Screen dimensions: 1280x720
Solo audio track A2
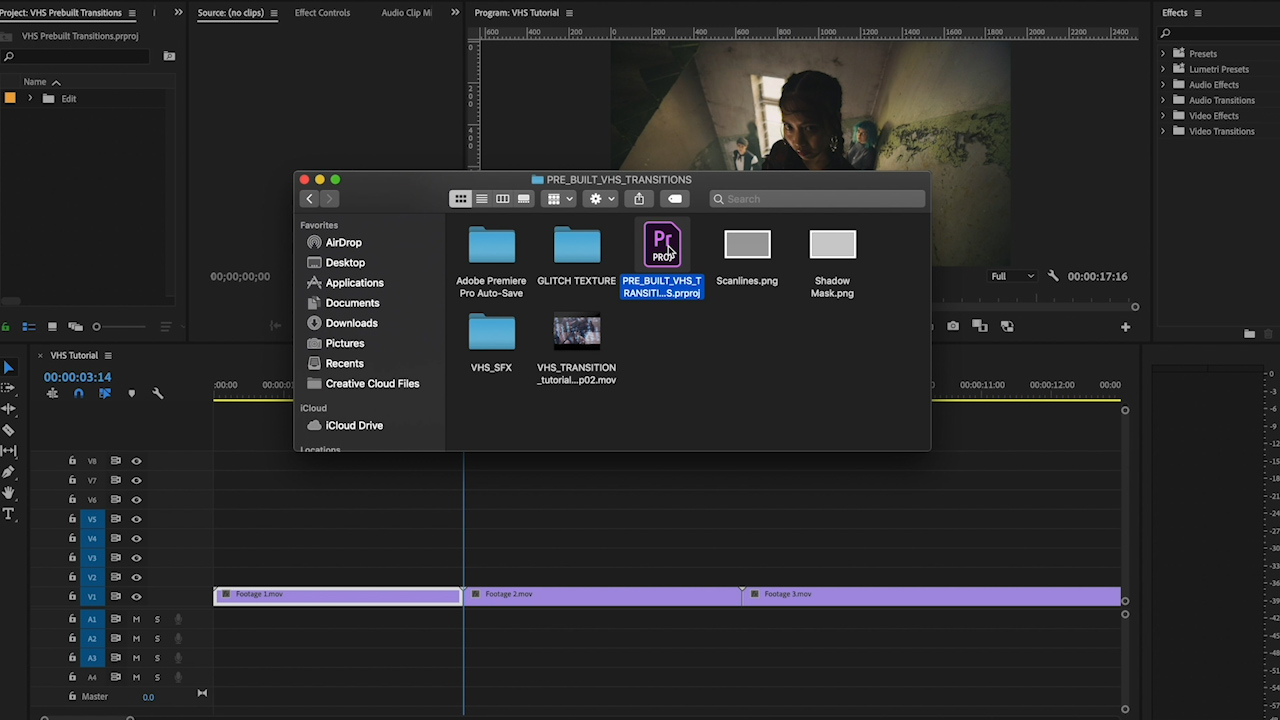point(157,638)
